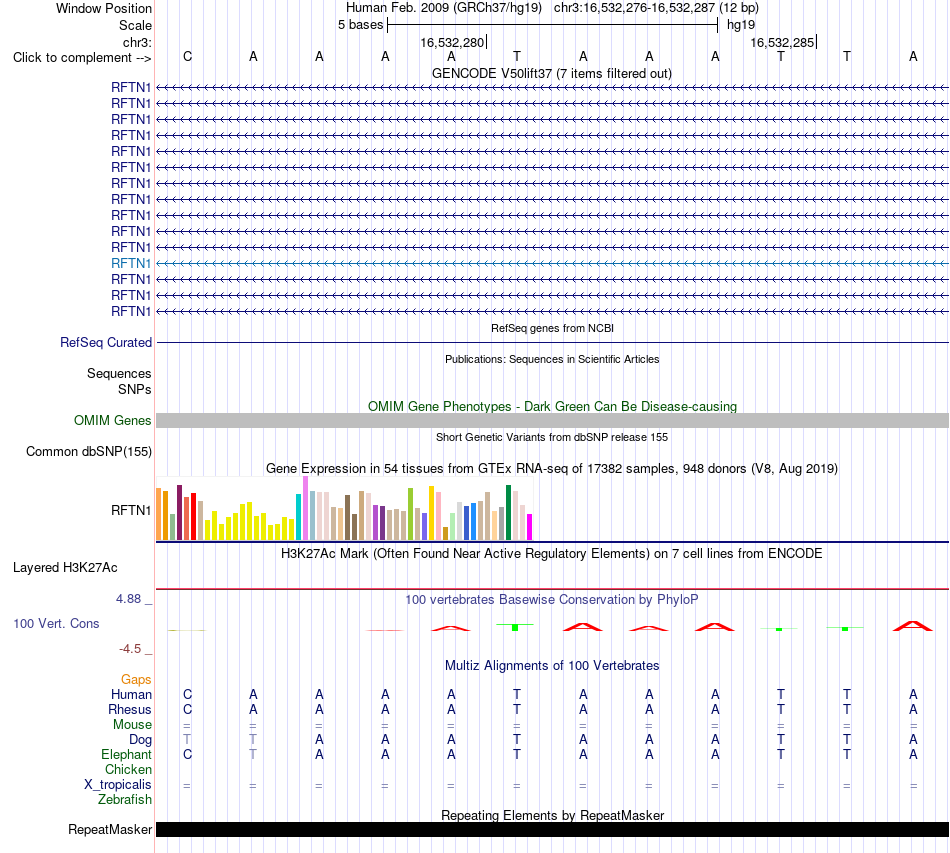This screenshot has height=853, width=950.
Task: Open the RefSeq Curated track label
Action: click(x=106, y=342)
